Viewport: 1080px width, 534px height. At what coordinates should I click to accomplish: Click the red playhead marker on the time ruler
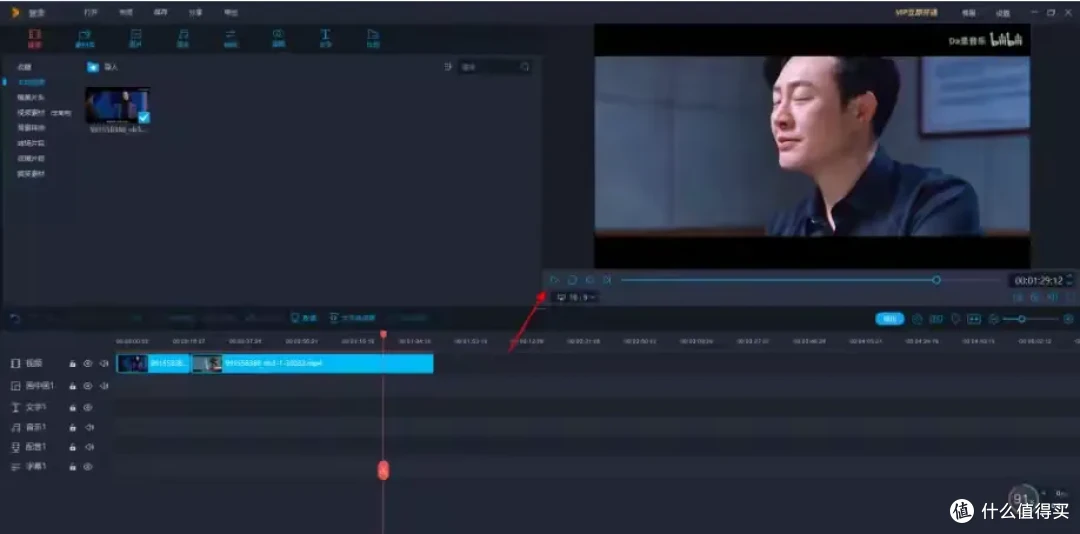383,334
